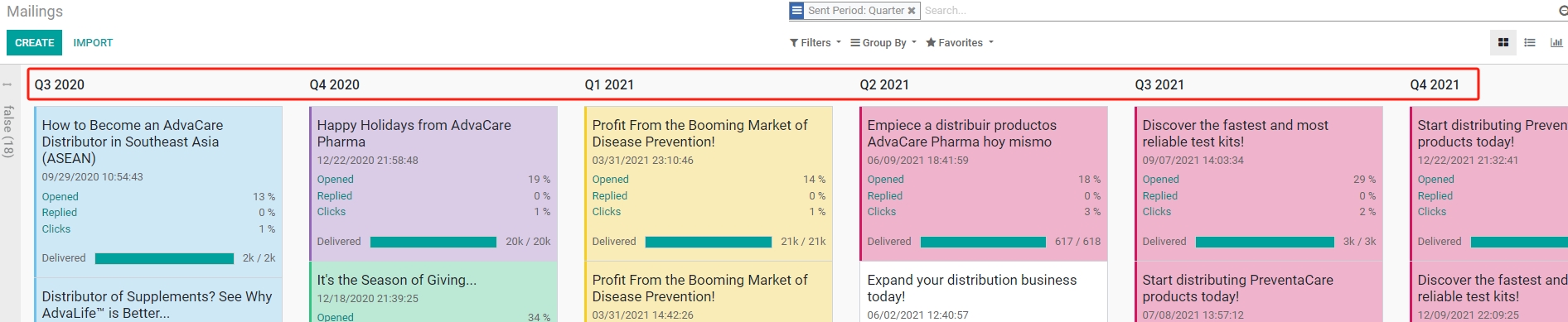Switch to graph view icon
This screenshot has width=1568, height=322.
(x=1556, y=42)
